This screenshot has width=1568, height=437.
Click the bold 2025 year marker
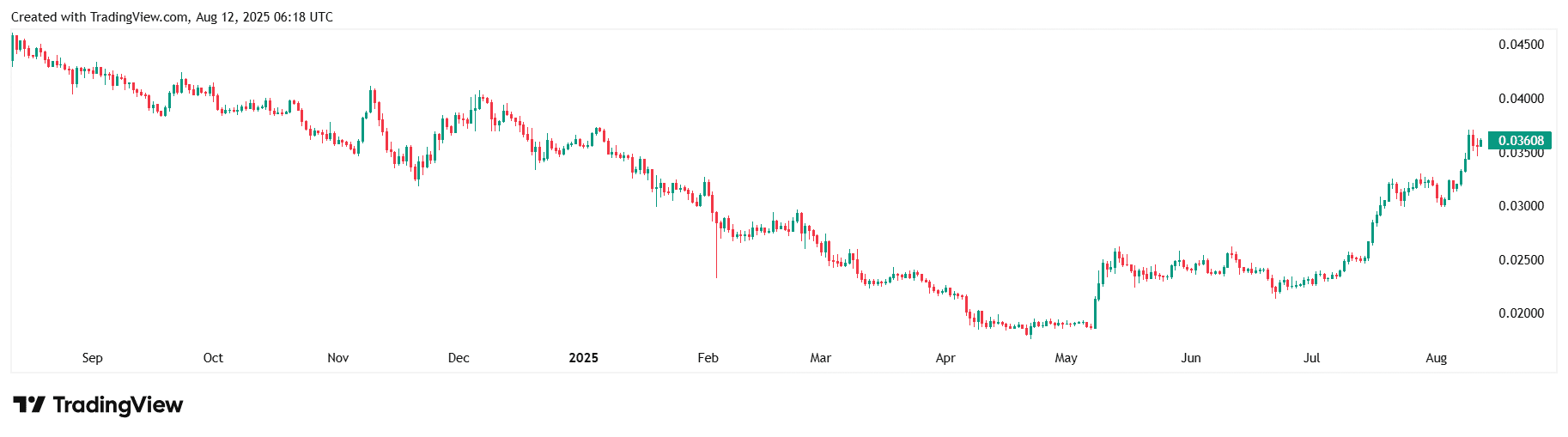pos(583,358)
